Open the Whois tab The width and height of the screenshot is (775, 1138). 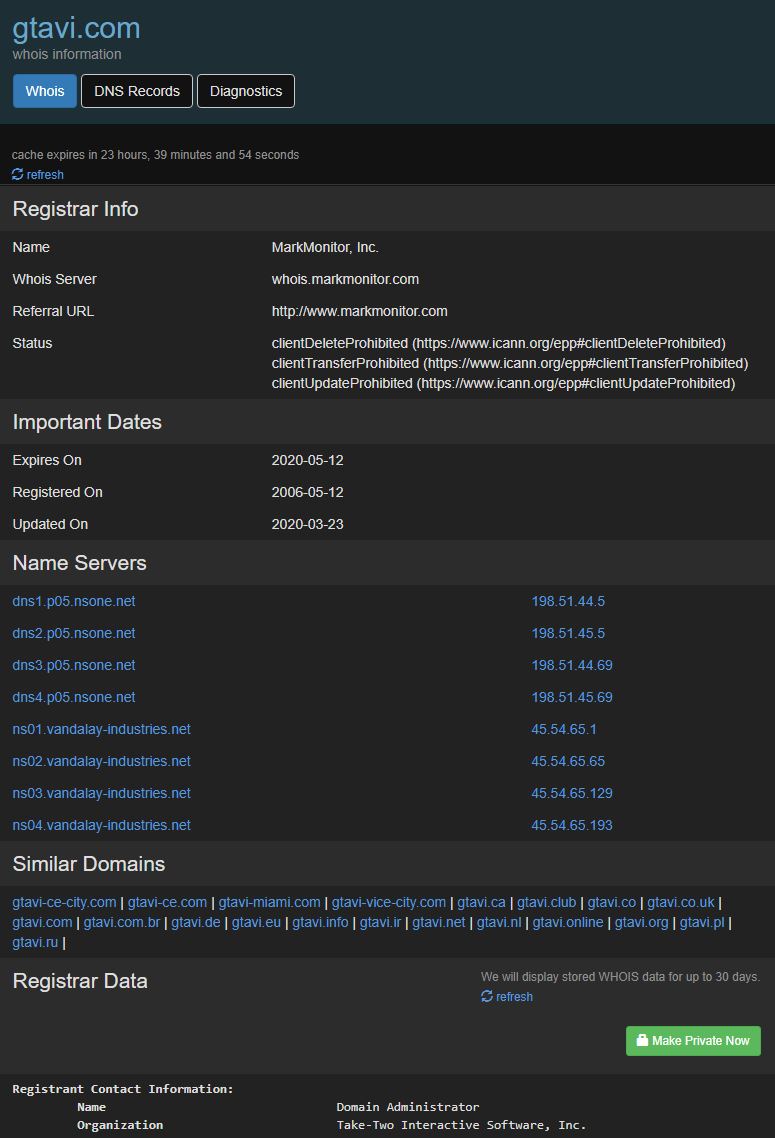click(45, 91)
